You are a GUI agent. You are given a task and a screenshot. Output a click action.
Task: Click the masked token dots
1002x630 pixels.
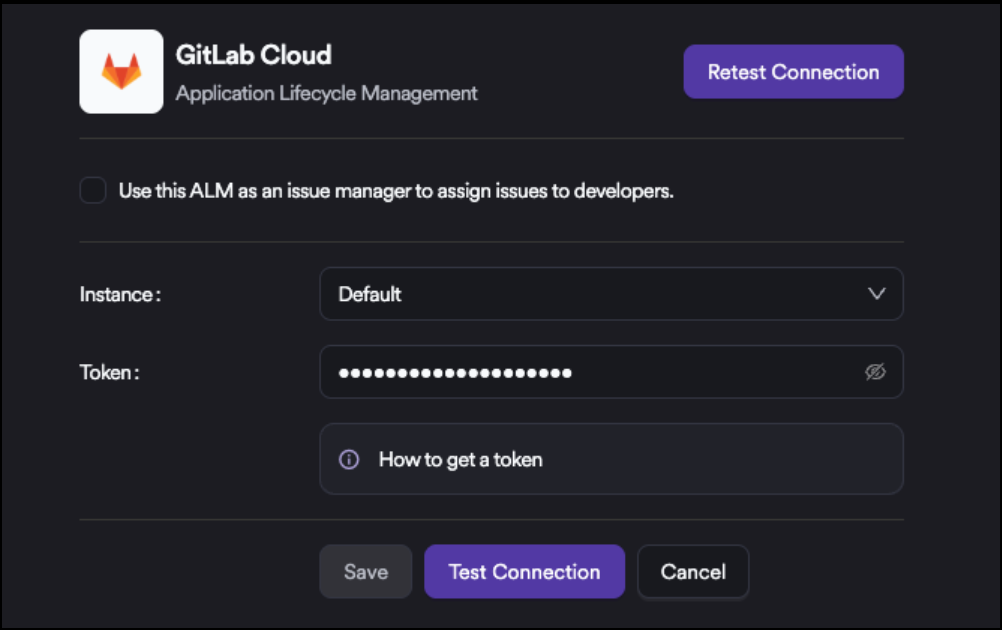point(455,373)
